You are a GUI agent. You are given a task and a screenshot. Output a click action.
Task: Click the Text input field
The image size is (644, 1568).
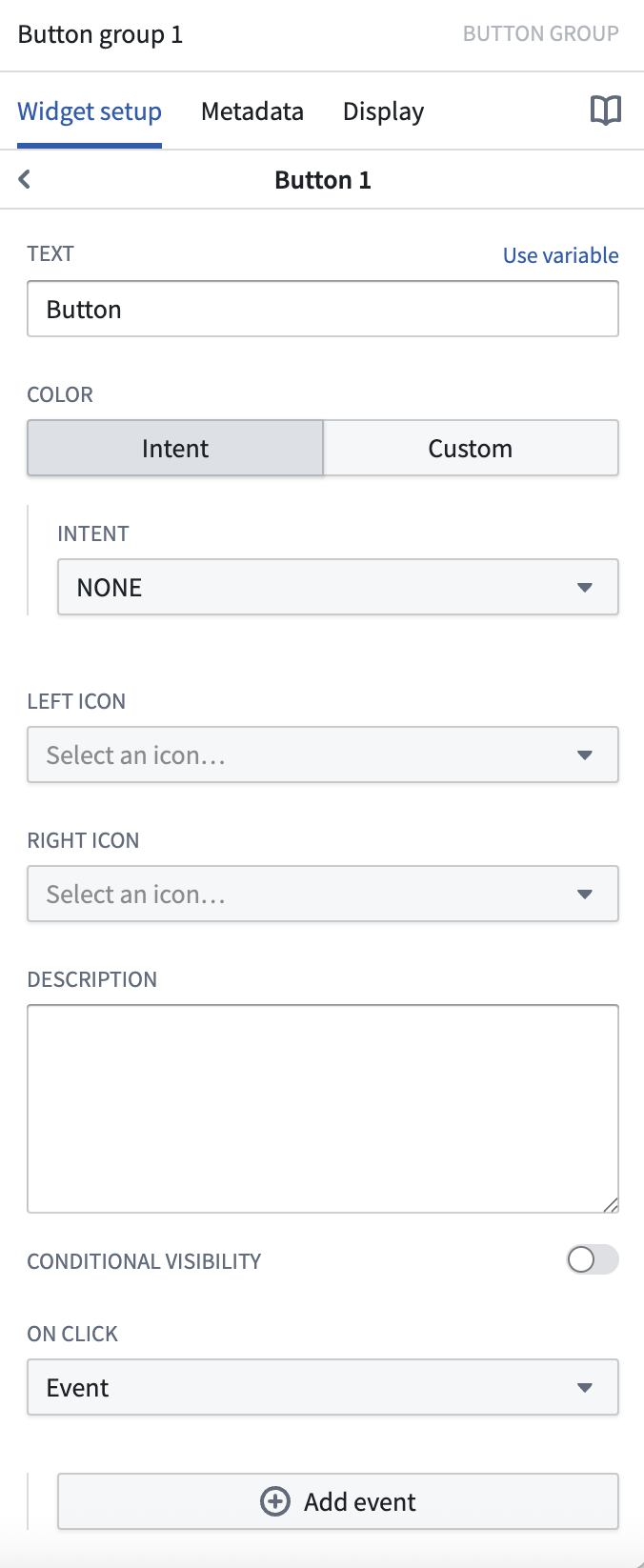323,310
